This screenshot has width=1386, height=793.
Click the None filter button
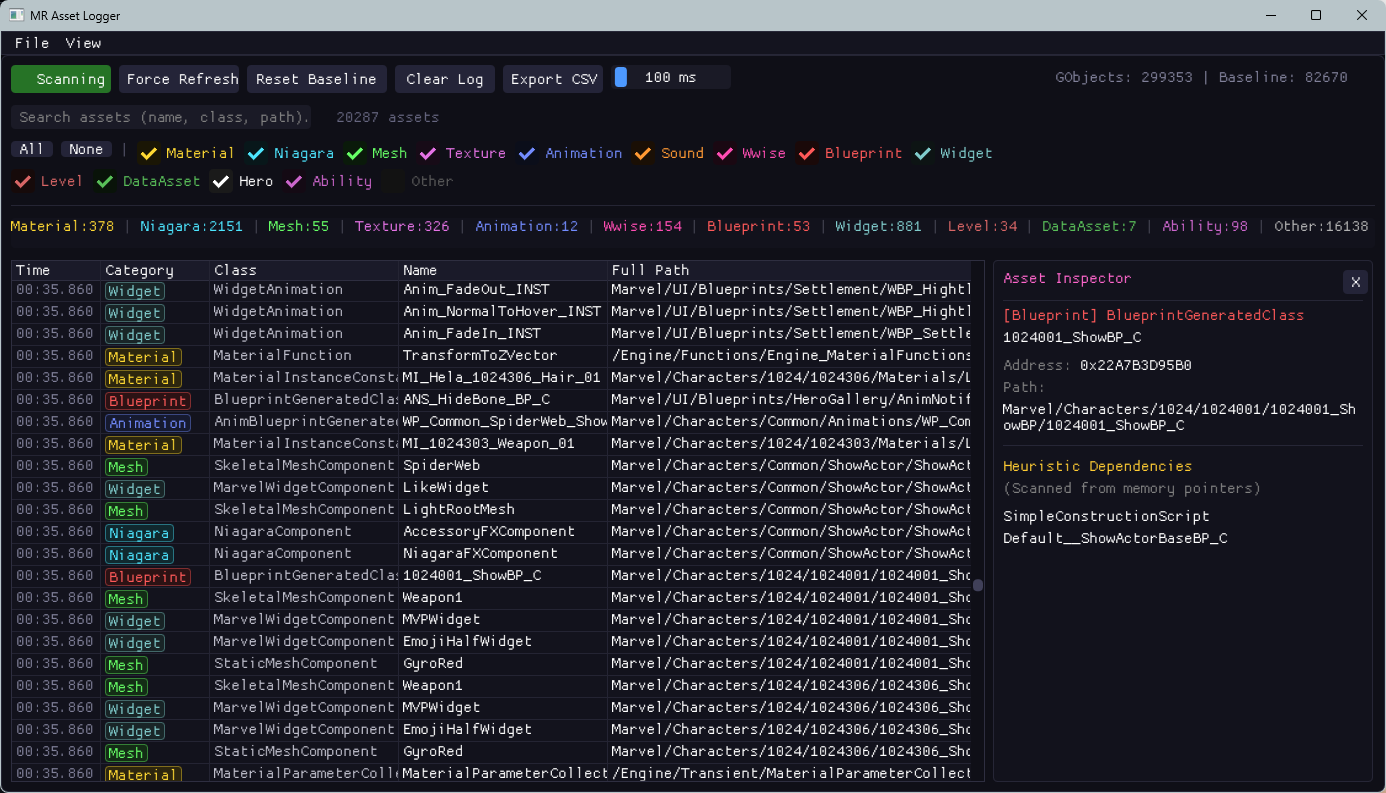tap(86, 149)
